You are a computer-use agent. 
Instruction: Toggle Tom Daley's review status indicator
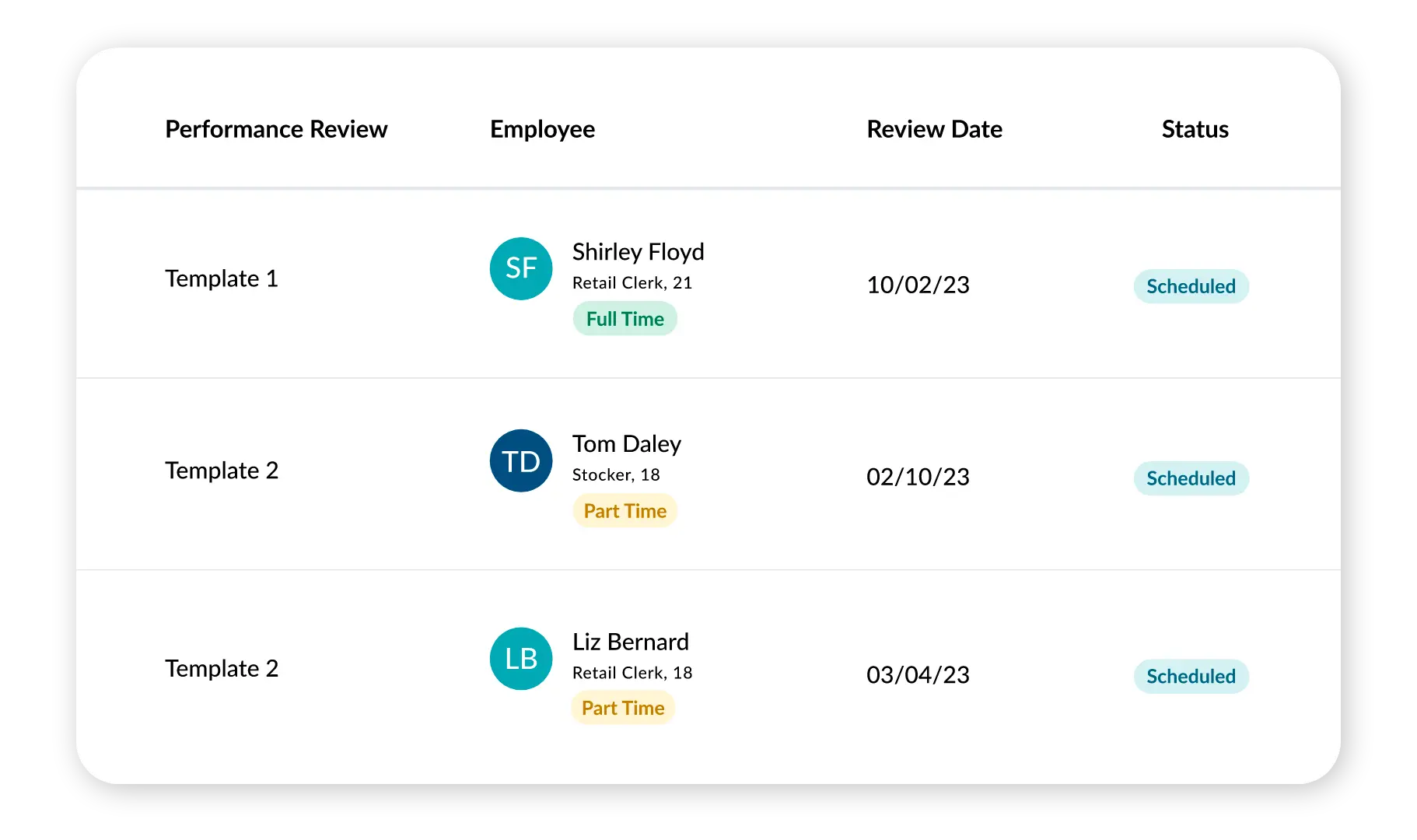coord(1191,478)
